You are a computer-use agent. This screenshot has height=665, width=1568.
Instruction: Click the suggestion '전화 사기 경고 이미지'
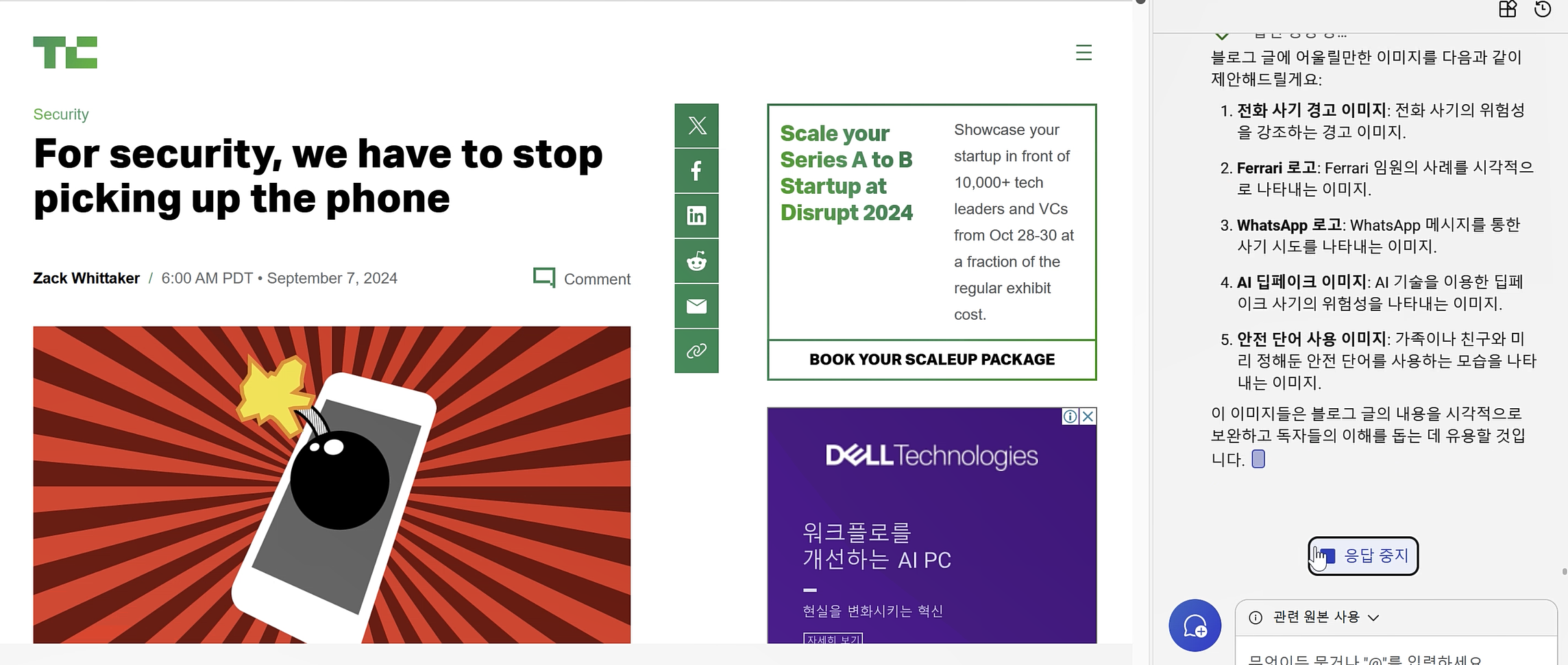pyautogui.click(x=1312, y=110)
